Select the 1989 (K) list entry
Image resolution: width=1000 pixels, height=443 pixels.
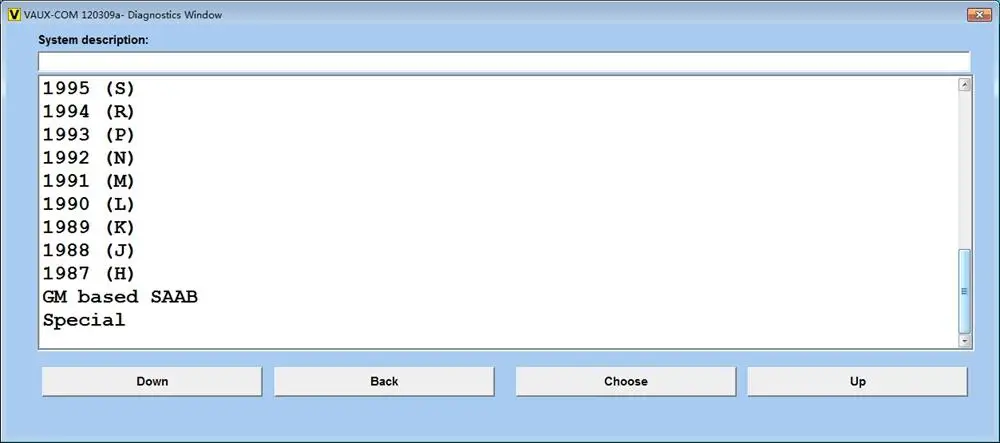[x=89, y=228]
